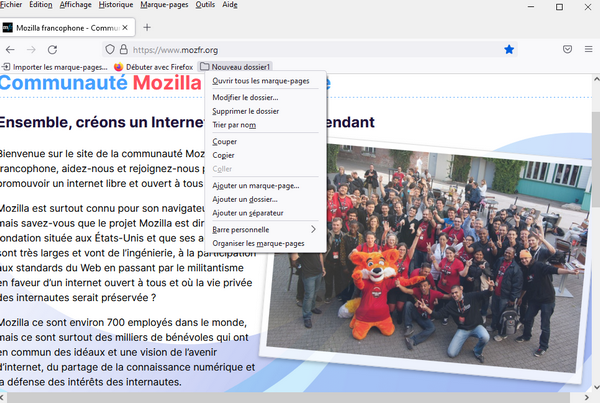Toggle the blue bookmark star
The image size is (600, 403).
pos(509,49)
